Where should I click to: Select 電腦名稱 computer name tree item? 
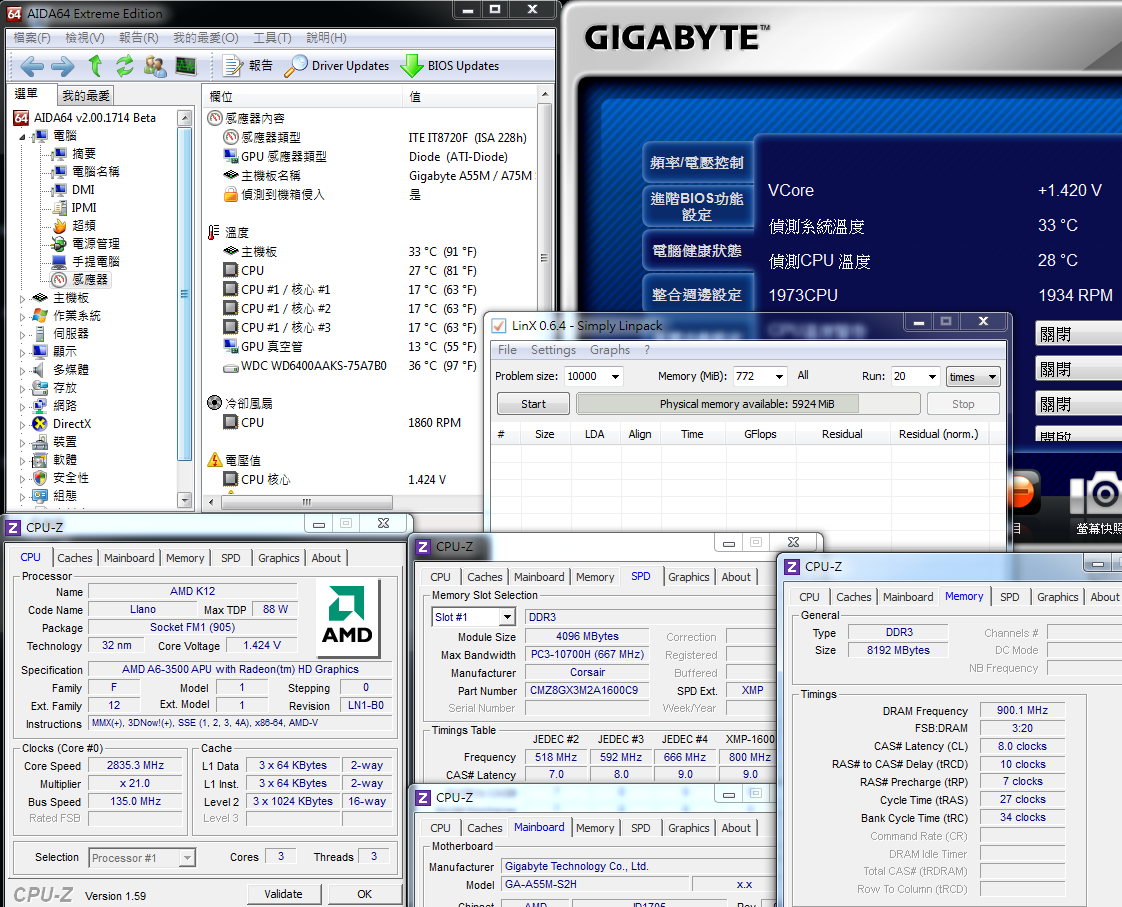click(86, 172)
